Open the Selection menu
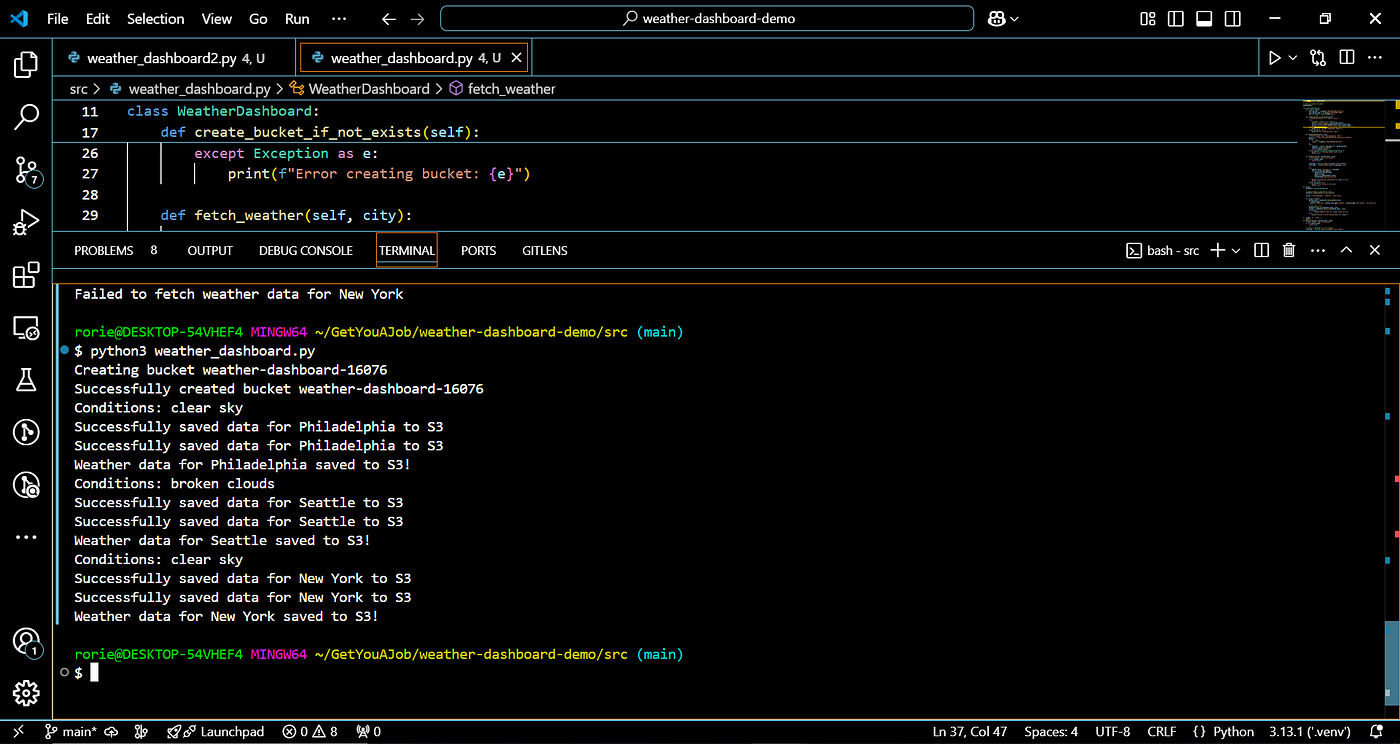Screen dimensions: 1400x744 156,19
